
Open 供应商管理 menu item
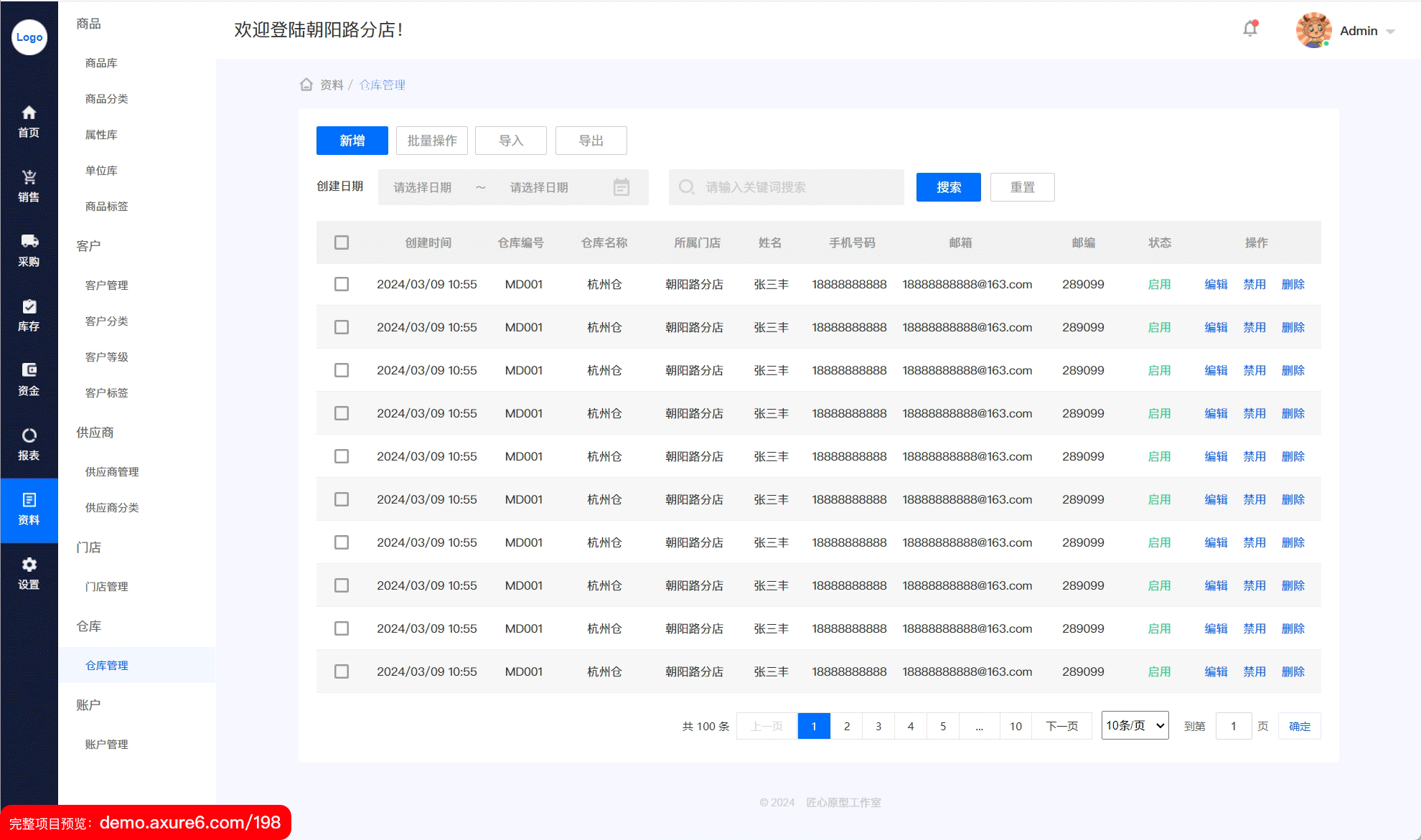pyautogui.click(x=112, y=472)
